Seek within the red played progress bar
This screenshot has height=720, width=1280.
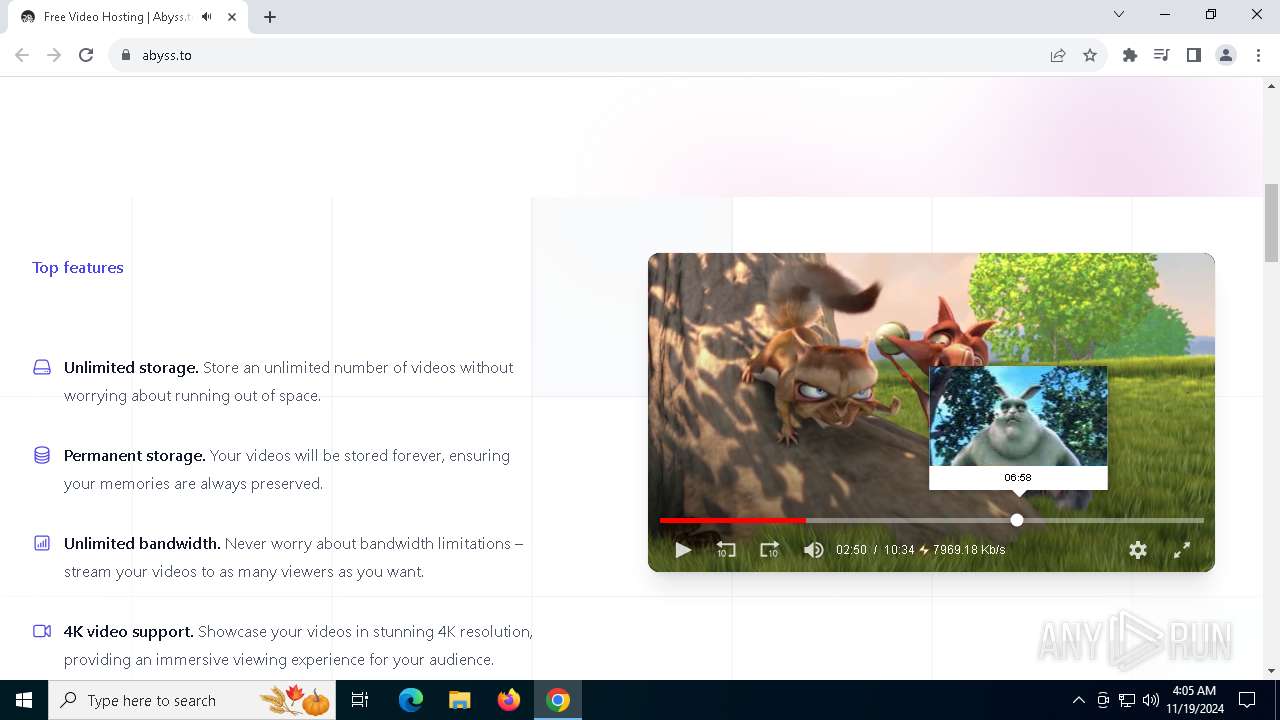pos(733,520)
